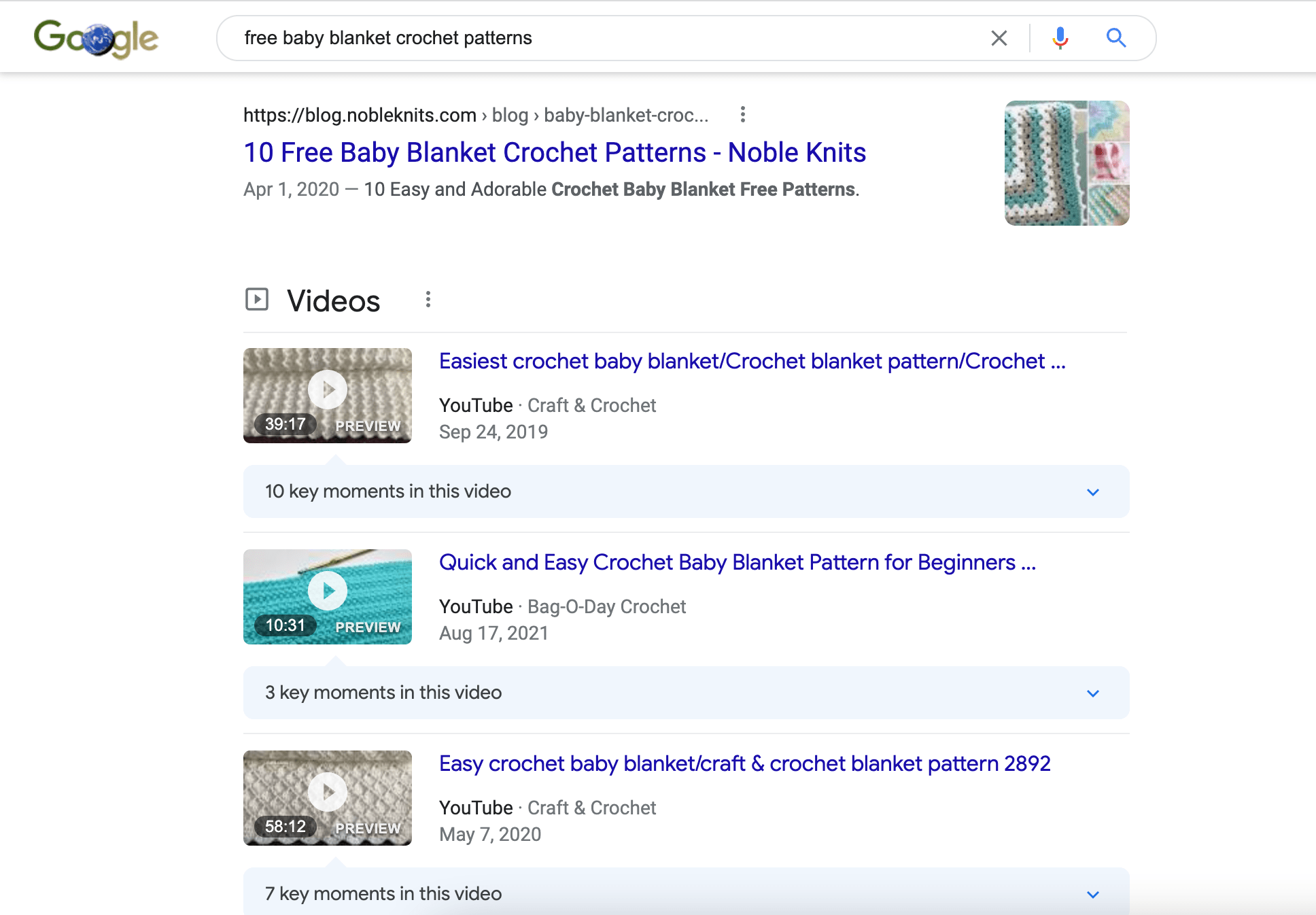Open three-dot menu next to Videos heading
Image resolution: width=1316 pixels, height=915 pixels.
(x=428, y=300)
